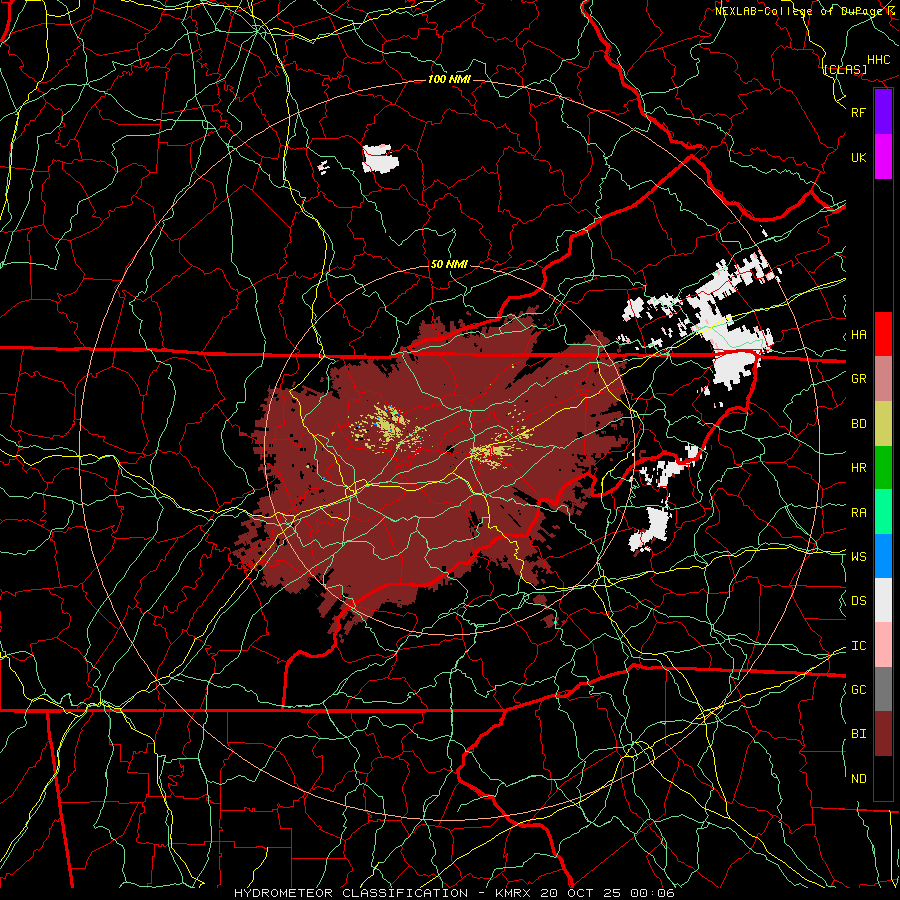This screenshot has width=900, height=900.
Task: Click the 'HR' legend label
Action: (x=858, y=468)
